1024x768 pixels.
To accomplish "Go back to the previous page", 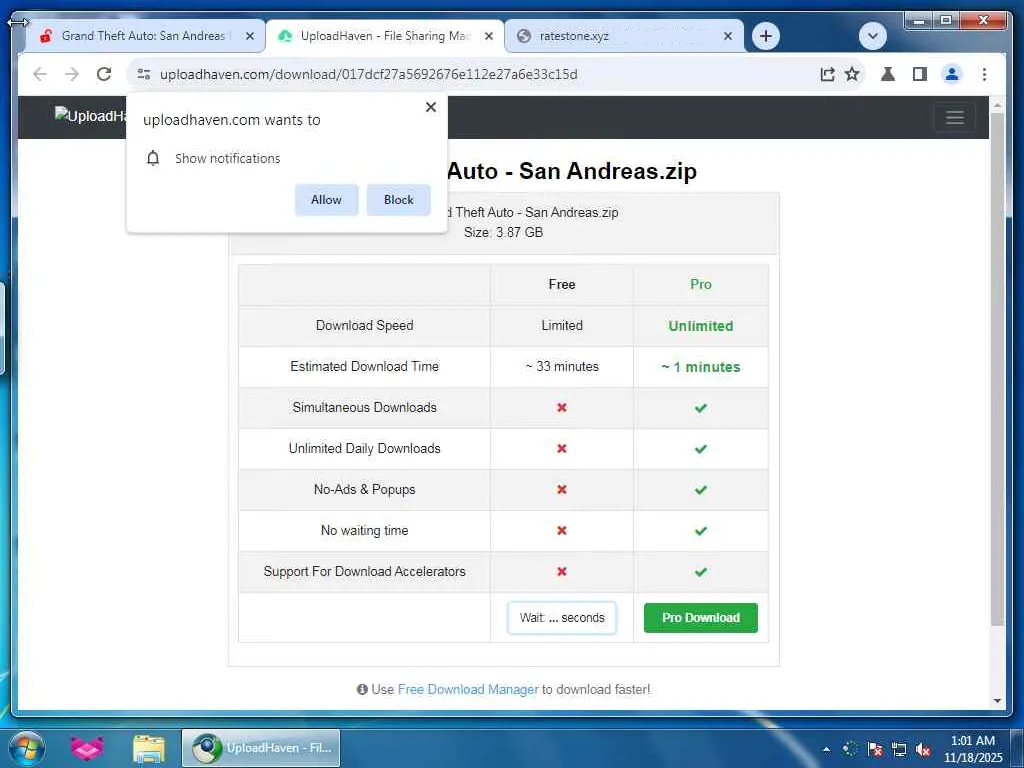I will (40, 74).
